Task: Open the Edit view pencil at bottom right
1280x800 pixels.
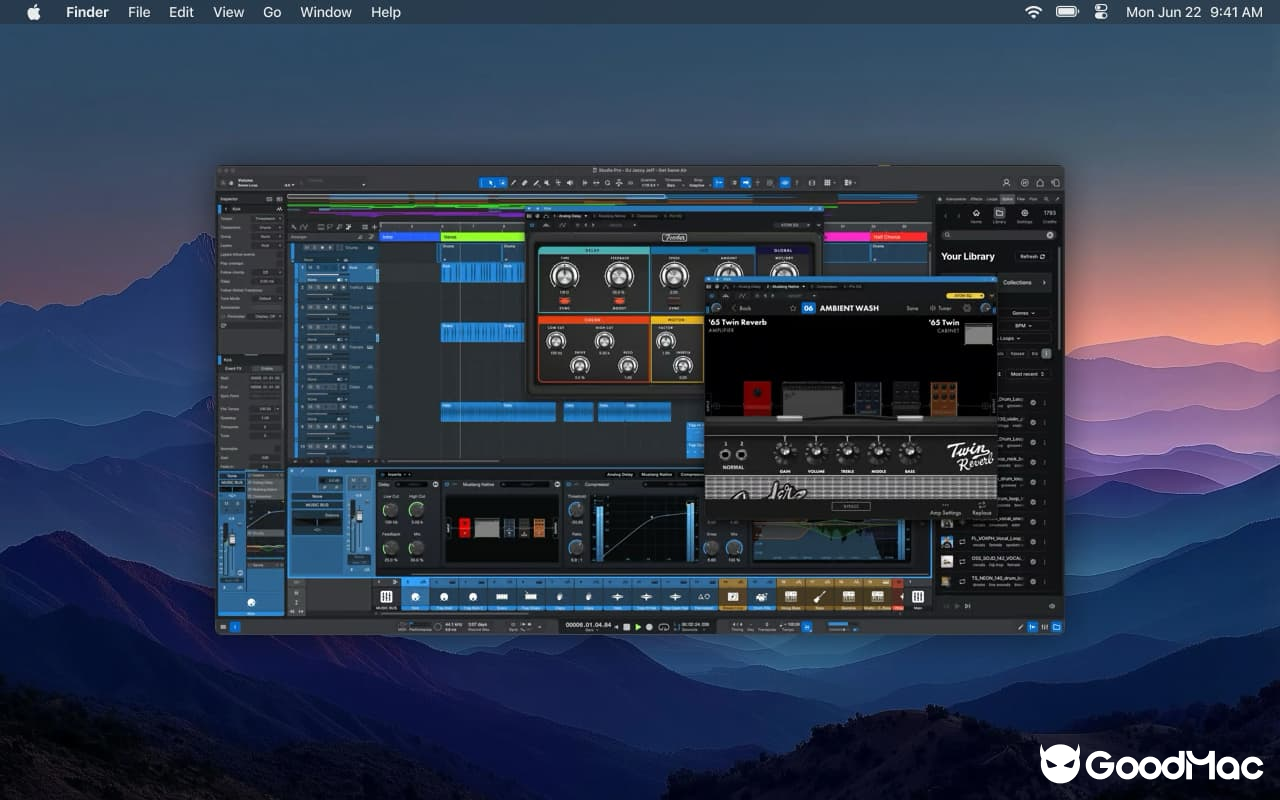Action: [x=1020, y=627]
